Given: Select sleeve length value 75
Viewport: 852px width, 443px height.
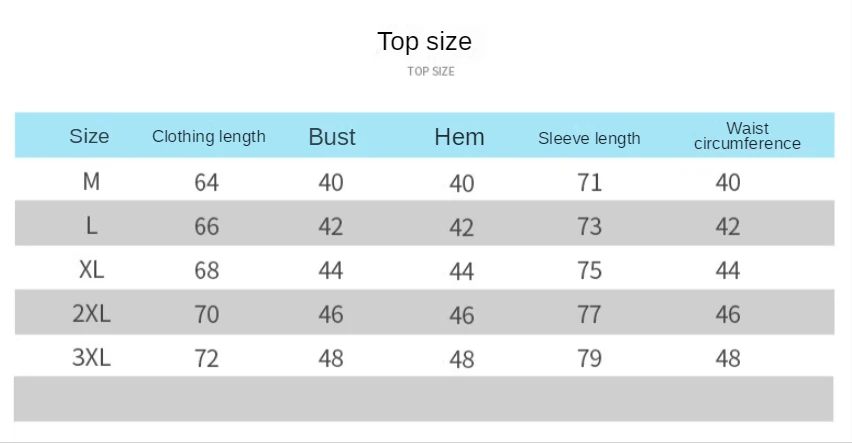Looking at the screenshot, I should click(590, 271).
